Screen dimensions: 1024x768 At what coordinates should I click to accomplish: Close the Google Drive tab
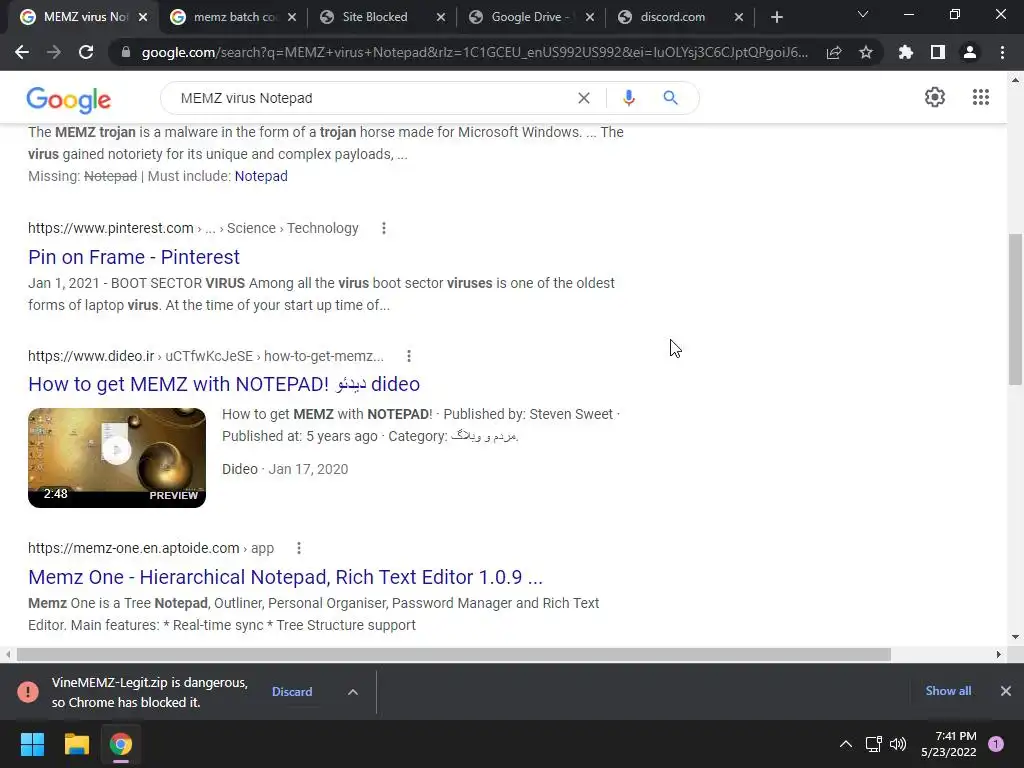point(590,17)
